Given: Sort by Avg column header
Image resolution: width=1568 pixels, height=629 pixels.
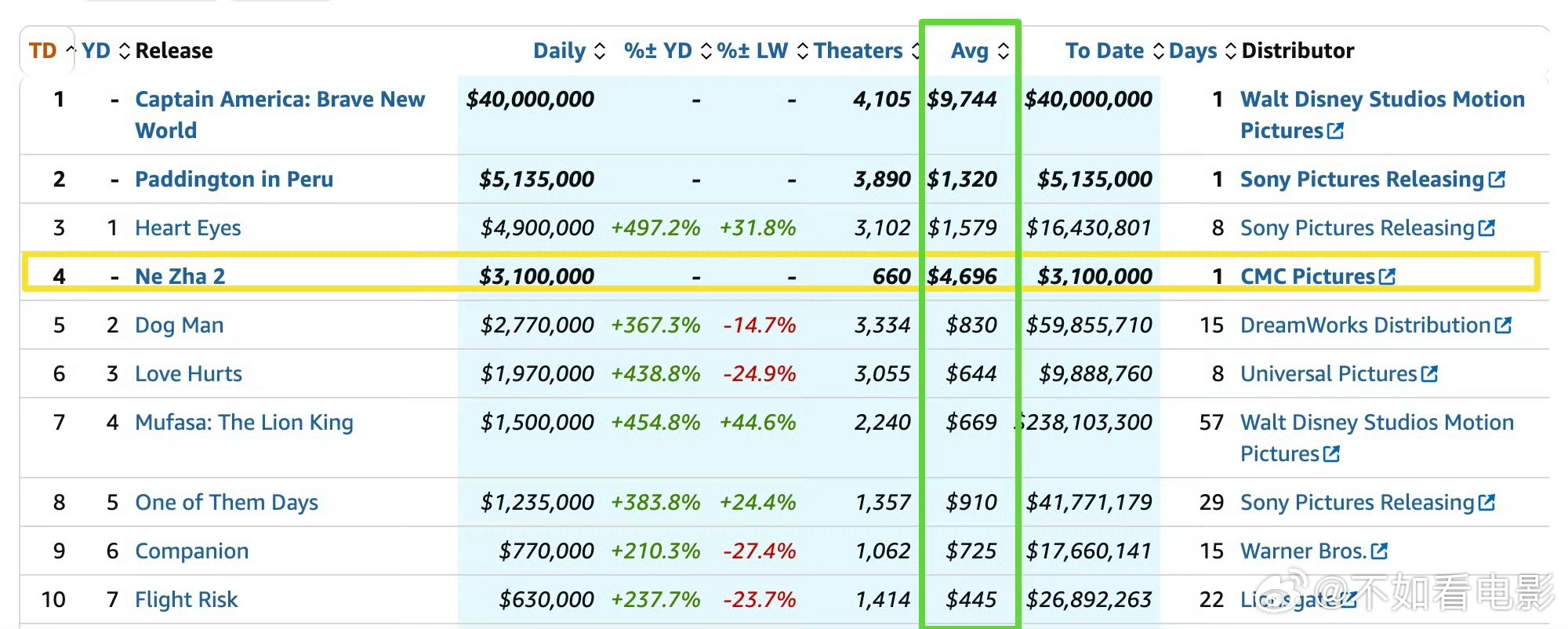Looking at the screenshot, I should click(979, 51).
